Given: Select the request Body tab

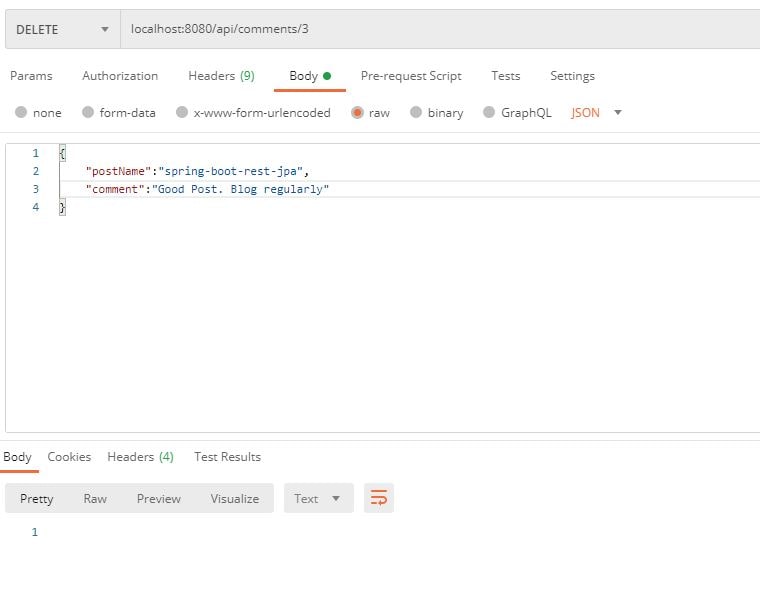Looking at the screenshot, I should click(310, 76).
